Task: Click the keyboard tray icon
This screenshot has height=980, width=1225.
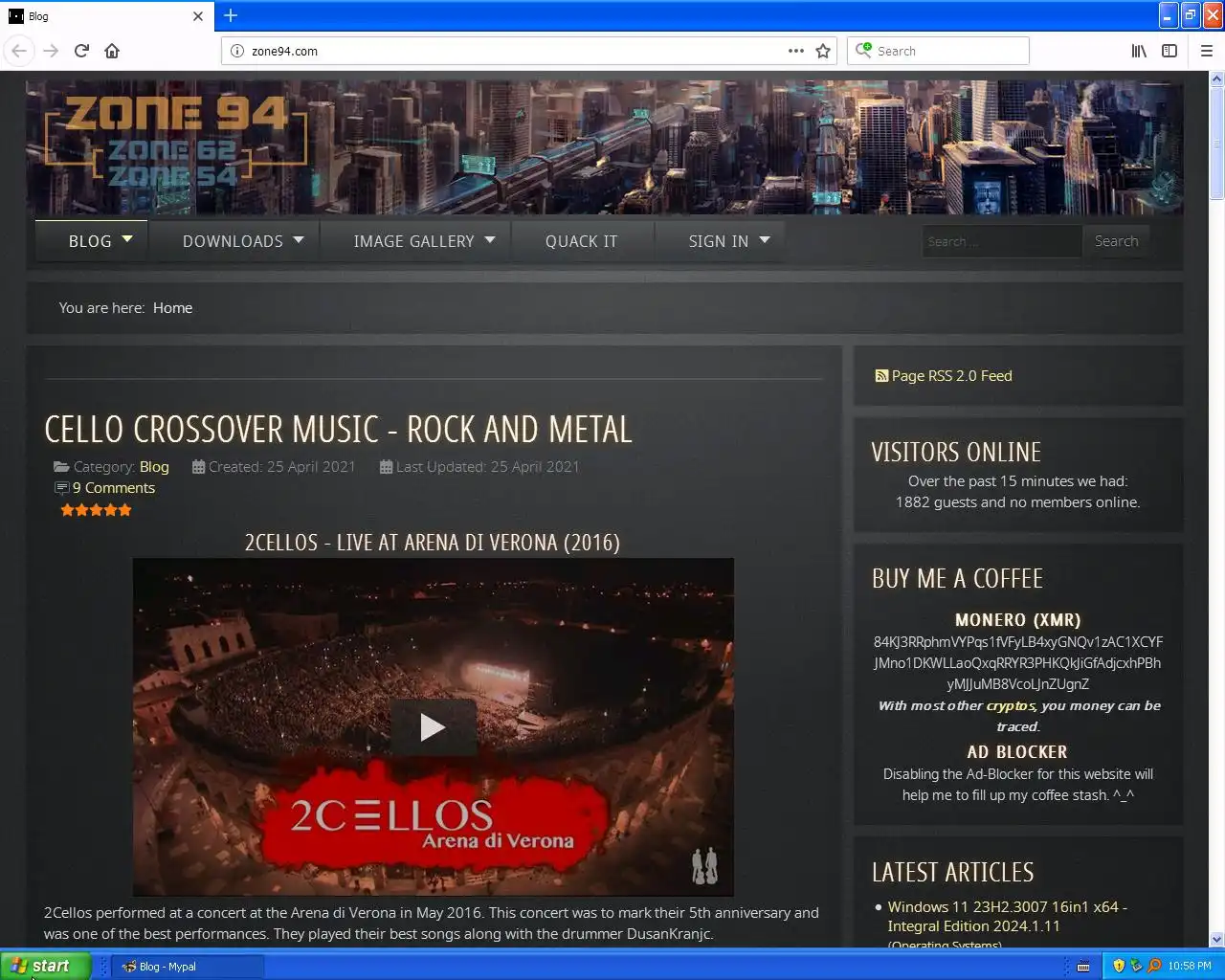Action: pyautogui.click(x=1083, y=967)
